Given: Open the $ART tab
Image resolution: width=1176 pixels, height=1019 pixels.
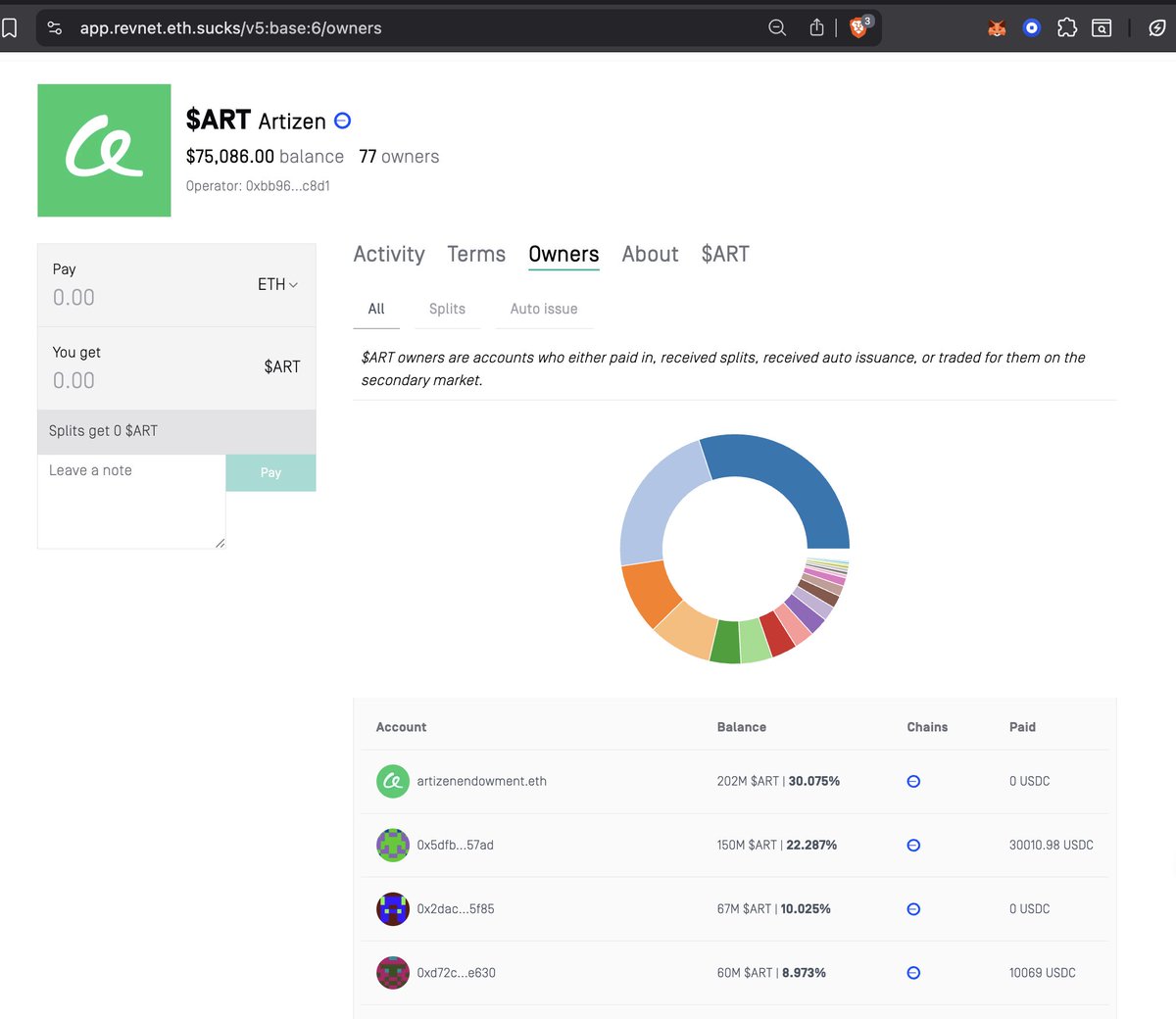Looking at the screenshot, I should [725, 254].
